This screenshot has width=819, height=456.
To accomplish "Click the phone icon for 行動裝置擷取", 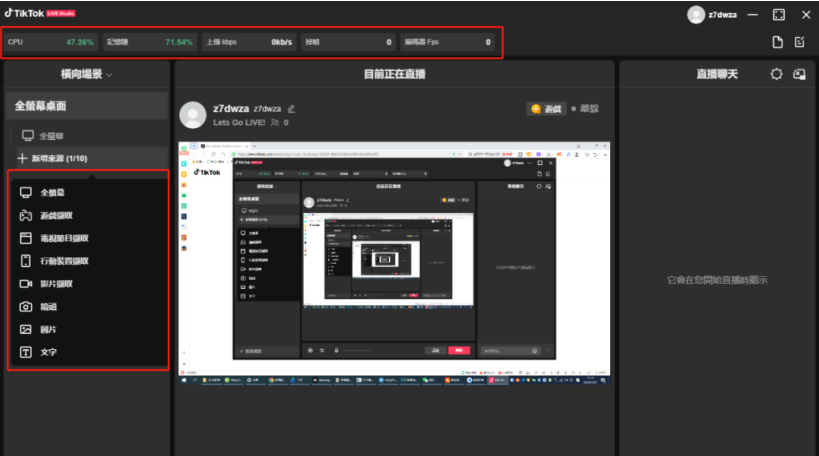I will click(26, 261).
